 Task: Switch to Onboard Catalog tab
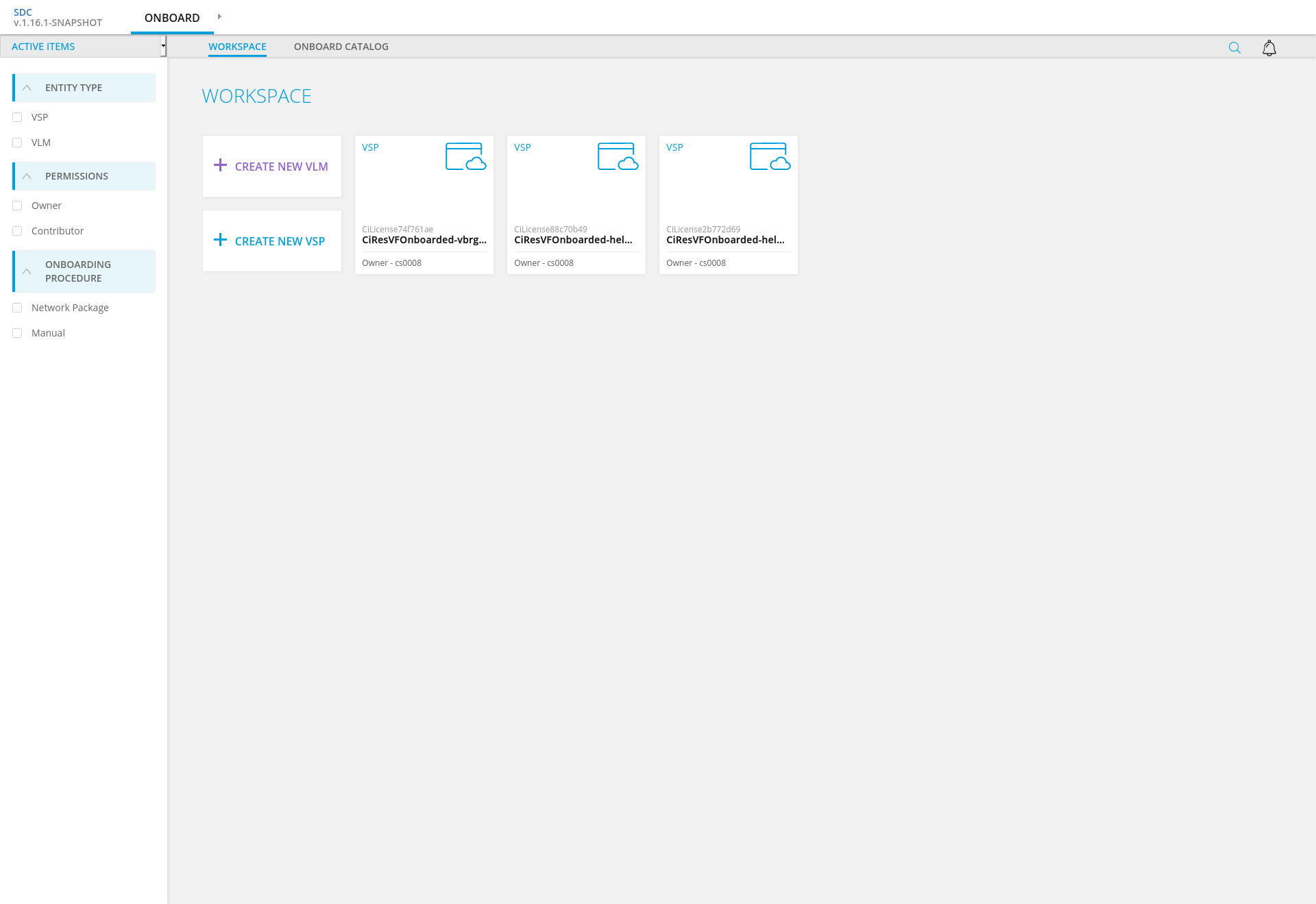tap(341, 47)
